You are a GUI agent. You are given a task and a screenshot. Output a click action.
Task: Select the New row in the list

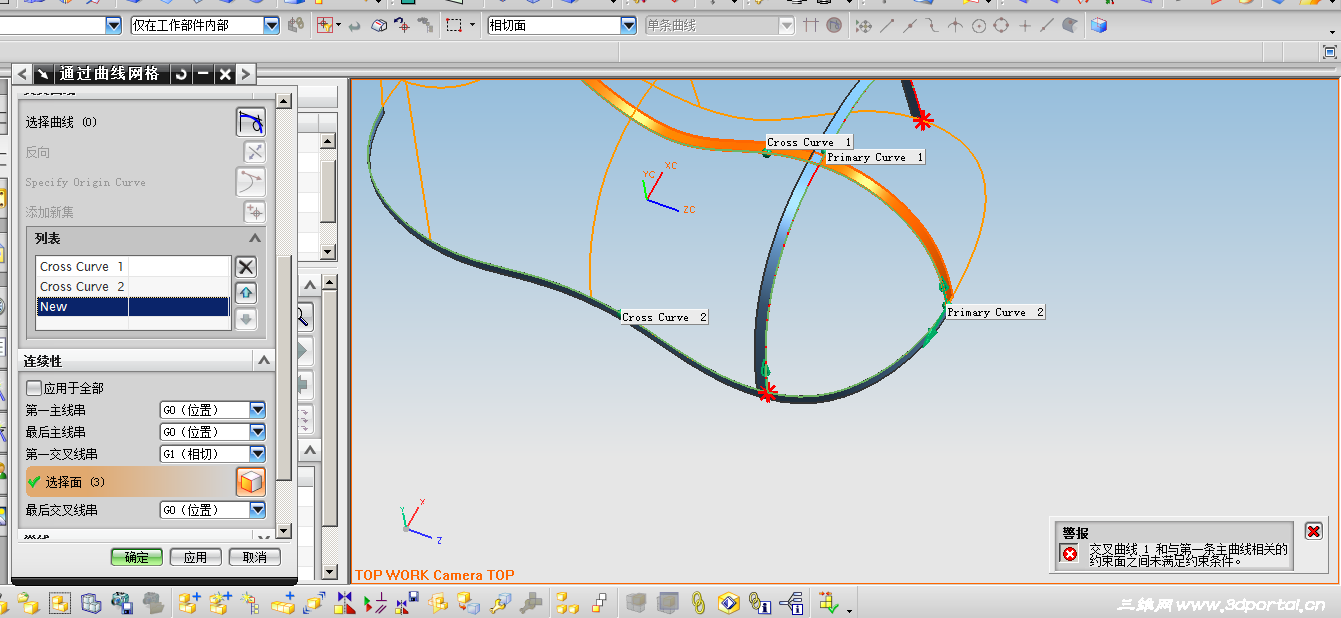[x=133, y=307]
